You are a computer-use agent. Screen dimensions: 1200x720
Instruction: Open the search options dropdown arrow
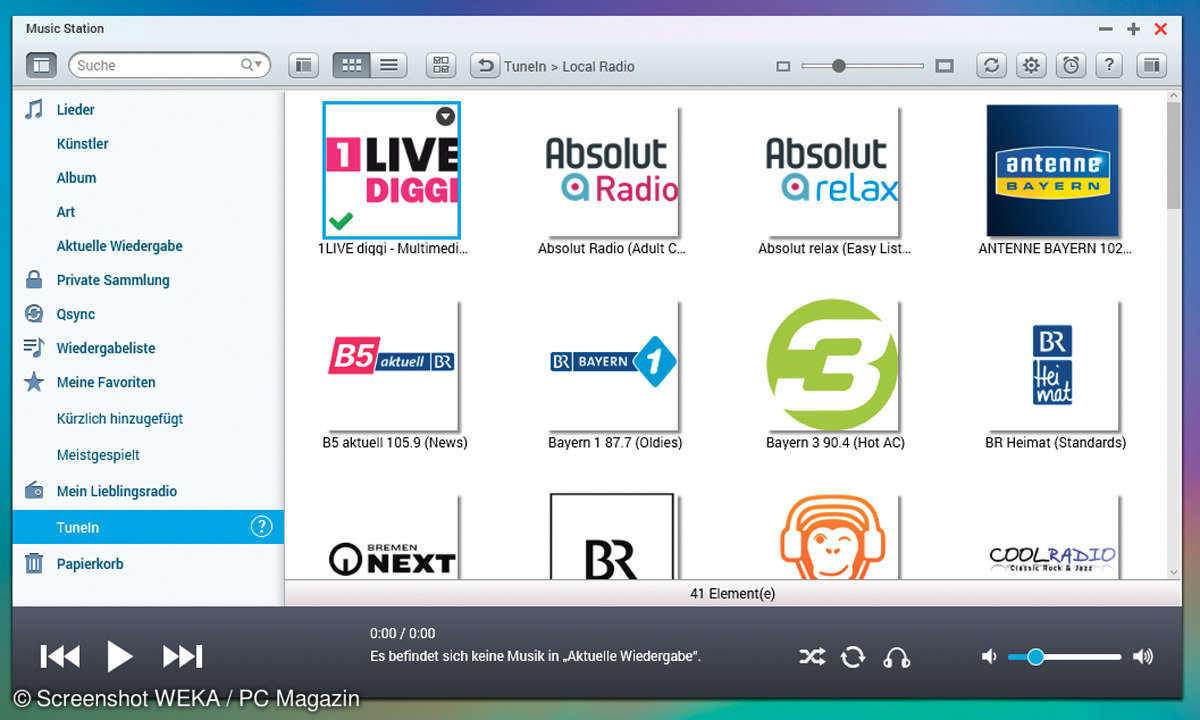(x=258, y=66)
